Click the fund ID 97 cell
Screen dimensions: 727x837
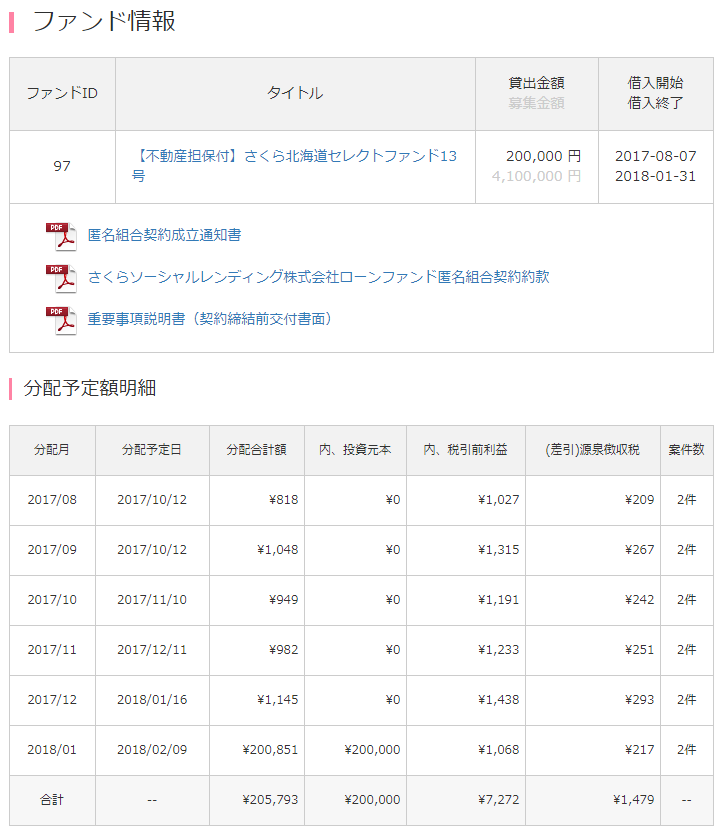(x=62, y=167)
